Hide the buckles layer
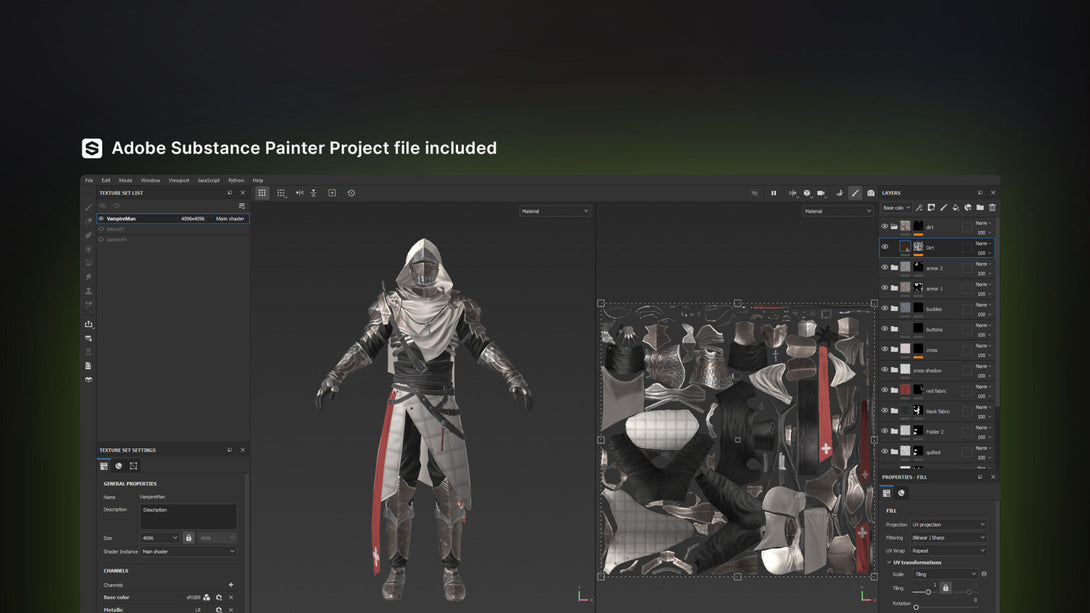Screen dimensions: 1090x613 coord(885,308)
